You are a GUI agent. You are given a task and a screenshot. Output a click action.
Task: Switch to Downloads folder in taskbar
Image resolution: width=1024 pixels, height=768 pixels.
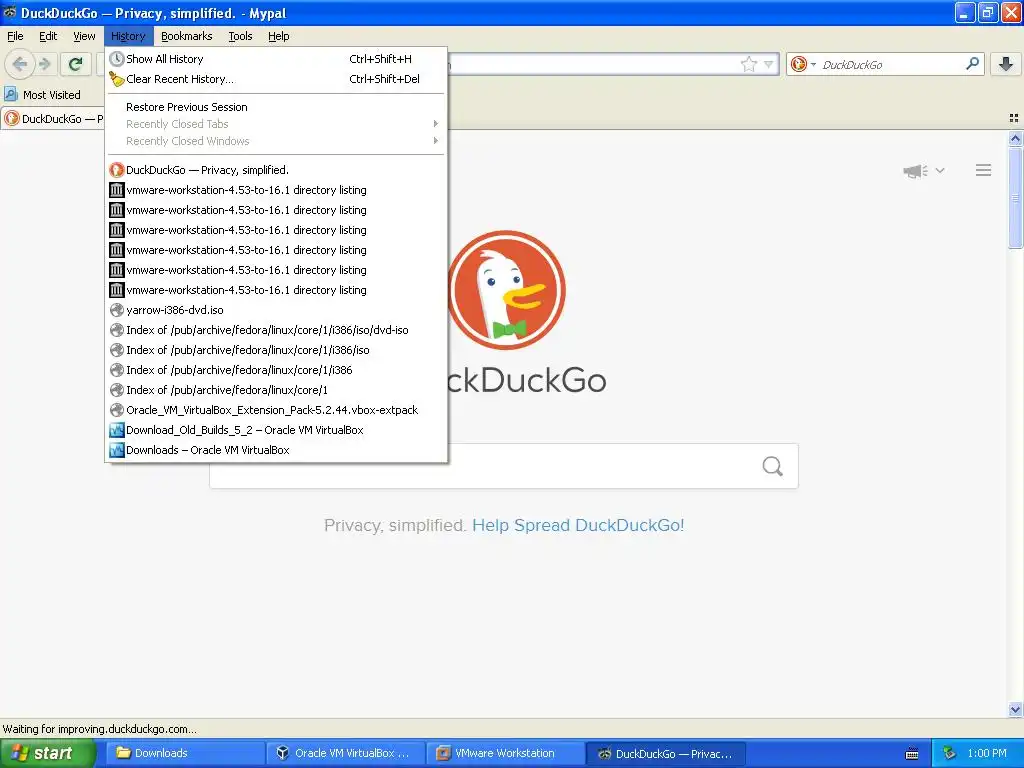point(184,753)
